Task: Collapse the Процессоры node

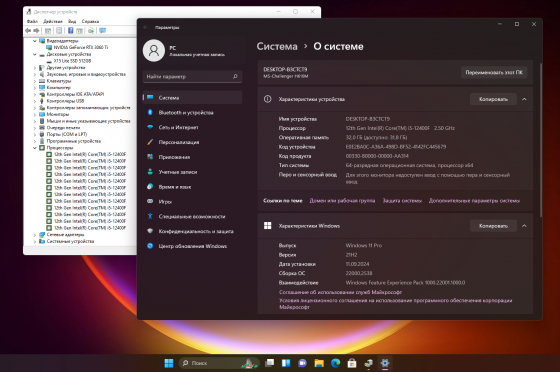Action: click(x=35, y=148)
